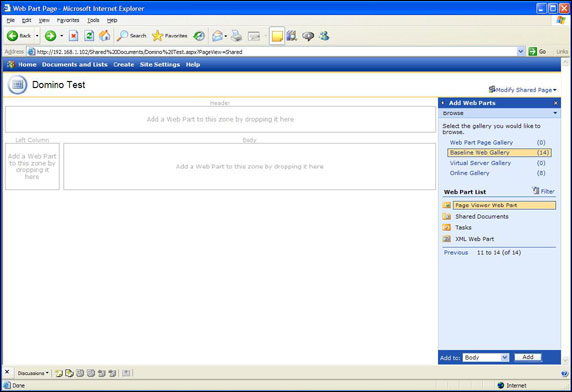Open the File menu
This screenshot has height=392, width=572.
[x=11, y=20]
